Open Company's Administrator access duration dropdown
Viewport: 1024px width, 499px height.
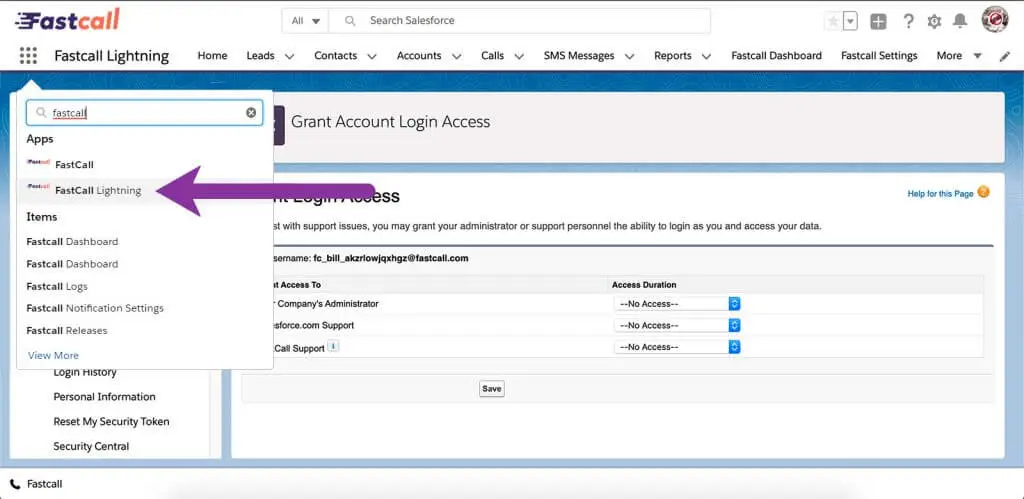coord(677,303)
